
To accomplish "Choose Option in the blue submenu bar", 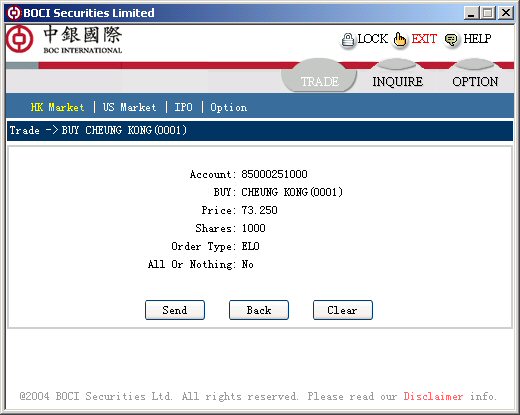I will [x=229, y=107].
